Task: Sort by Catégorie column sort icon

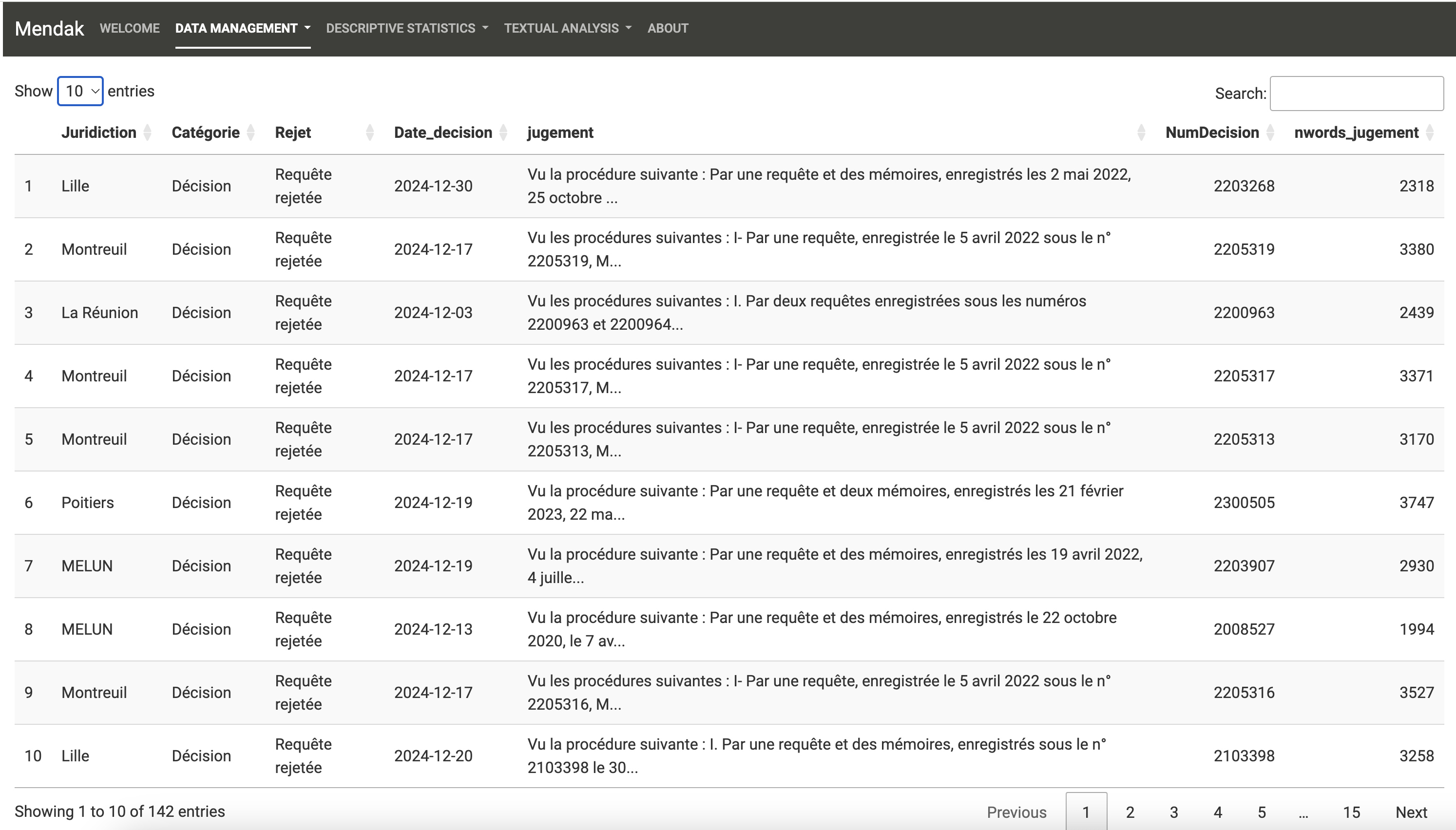Action: [251, 133]
